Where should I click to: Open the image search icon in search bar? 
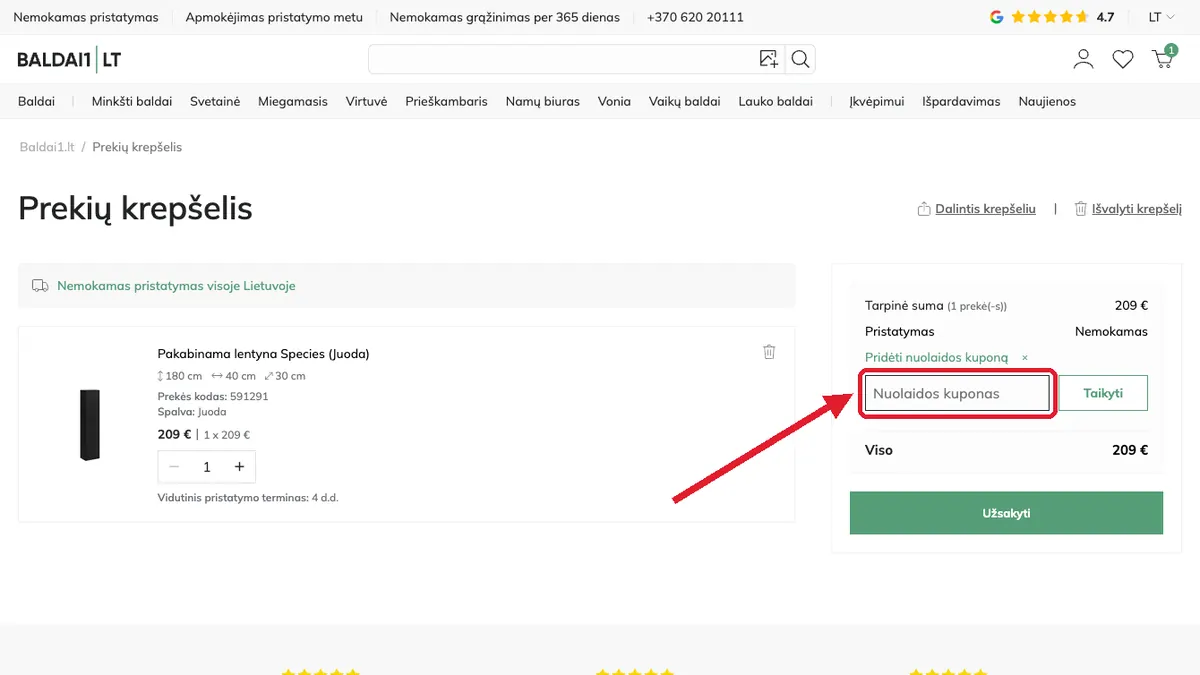[x=768, y=59]
